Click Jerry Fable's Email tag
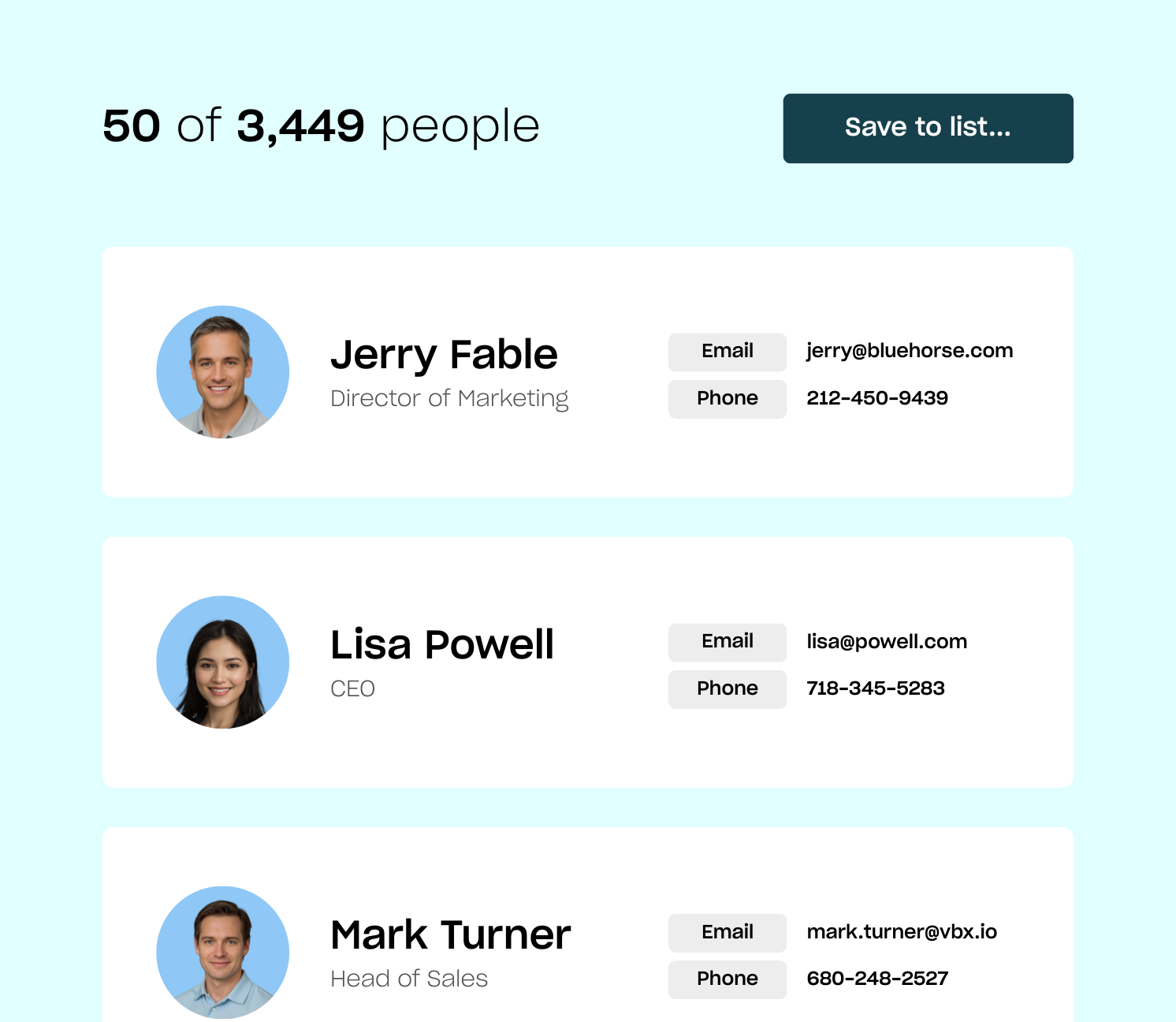This screenshot has height=1022, width=1176. pos(727,352)
